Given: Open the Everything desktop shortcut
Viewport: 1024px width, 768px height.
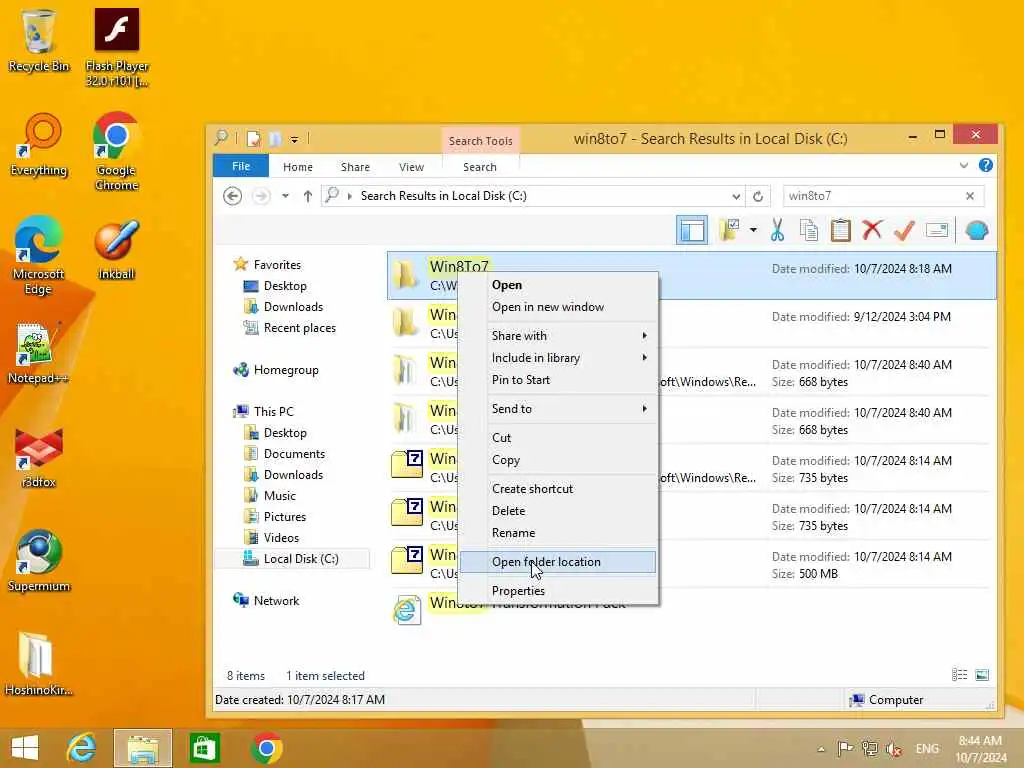Looking at the screenshot, I should [x=39, y=145].
